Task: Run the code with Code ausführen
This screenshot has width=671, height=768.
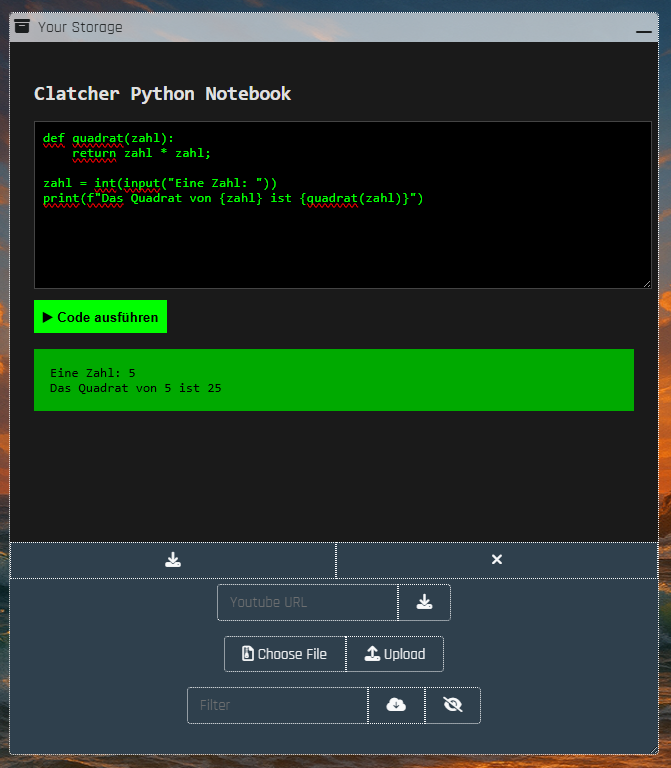Action: (x=100, y=317)
